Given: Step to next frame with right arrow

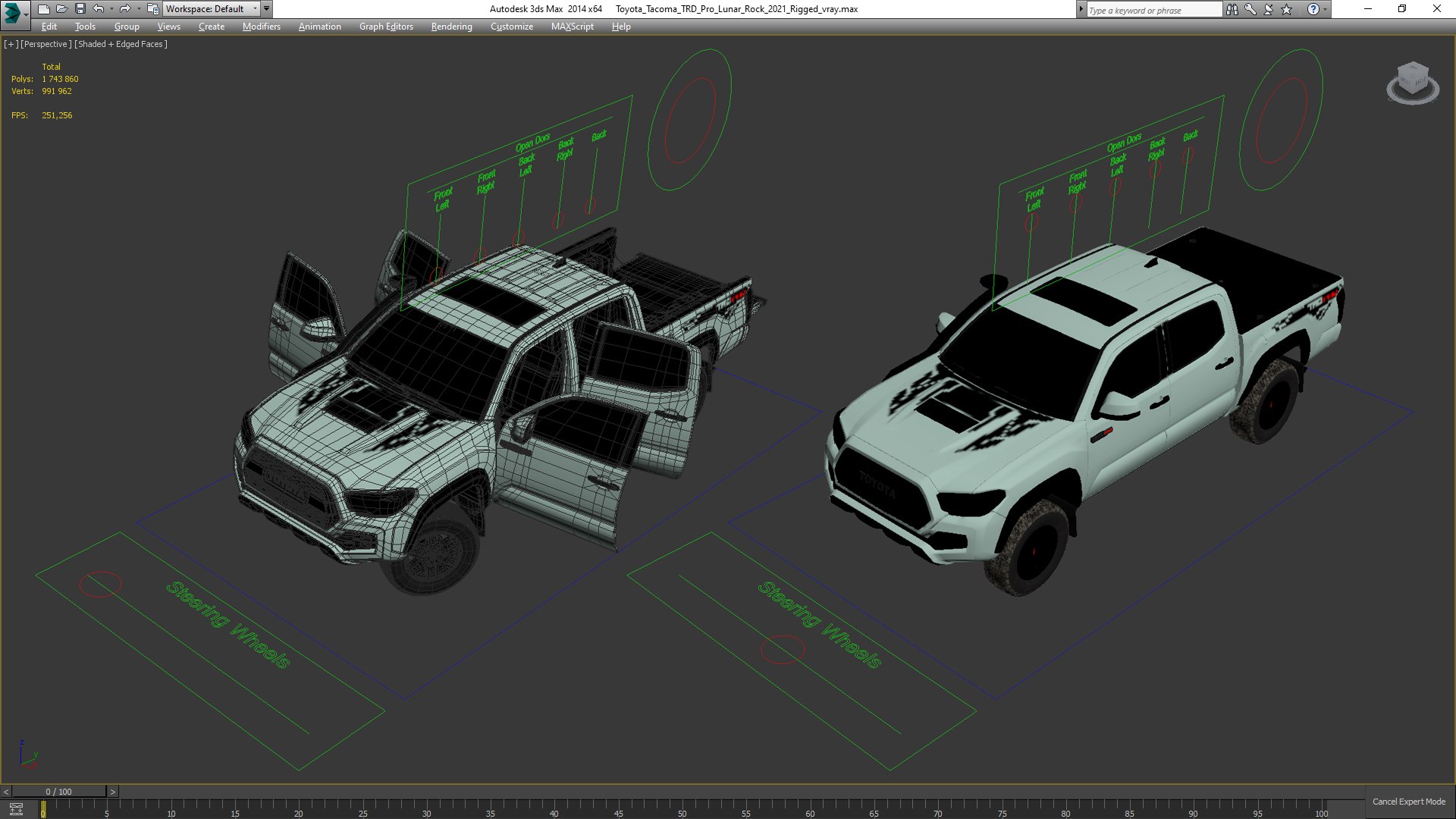Looking at the screenshot, I should pyautogui.click(x=113, y=792).
